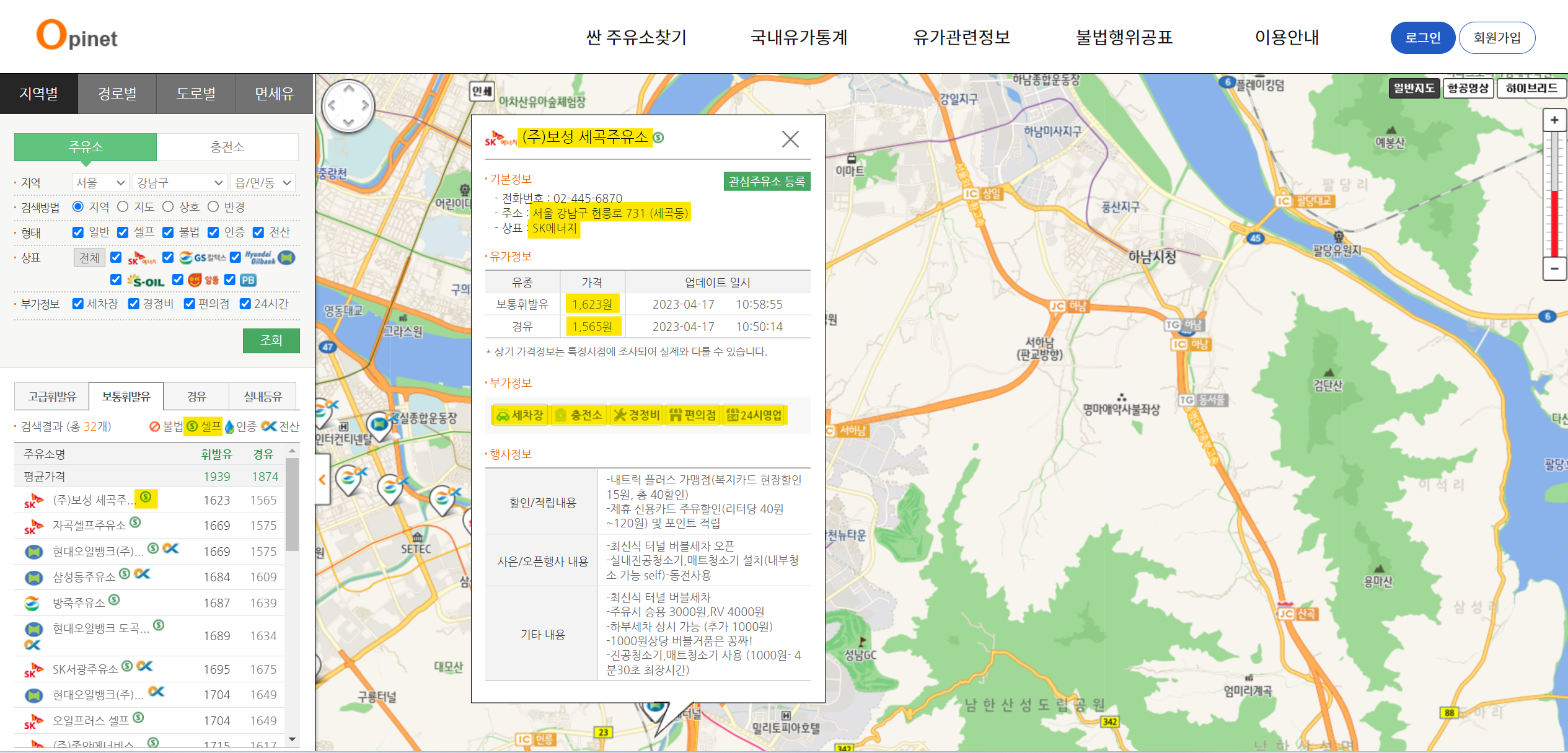Uncheck the 셀프 type checkbox
This screenshot has height=753, width=1568.
click(123, 232)
